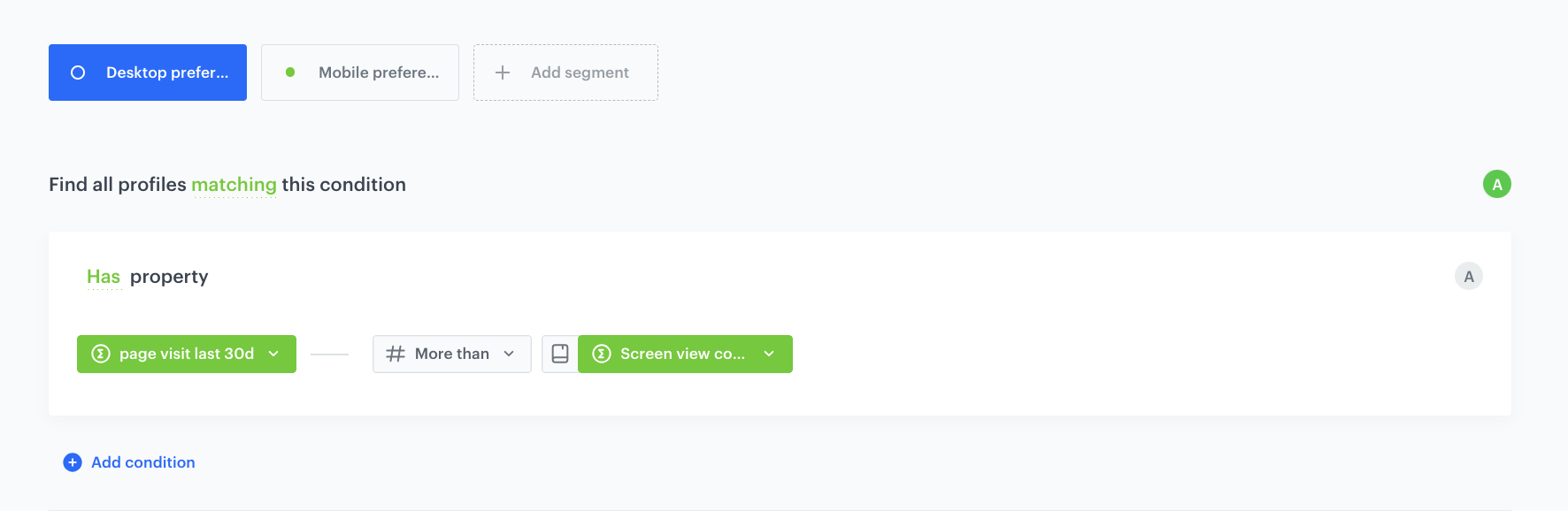Click the page visit last 30d label
This screenshot has height=511, width=1568.
[187, 354]
